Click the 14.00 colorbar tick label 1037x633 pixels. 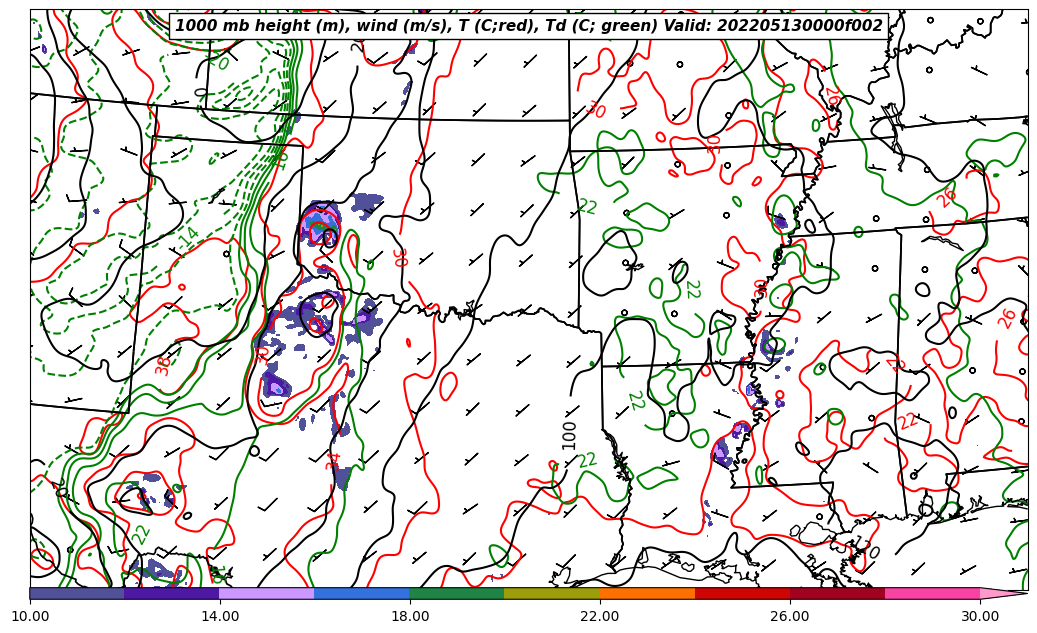220,616
